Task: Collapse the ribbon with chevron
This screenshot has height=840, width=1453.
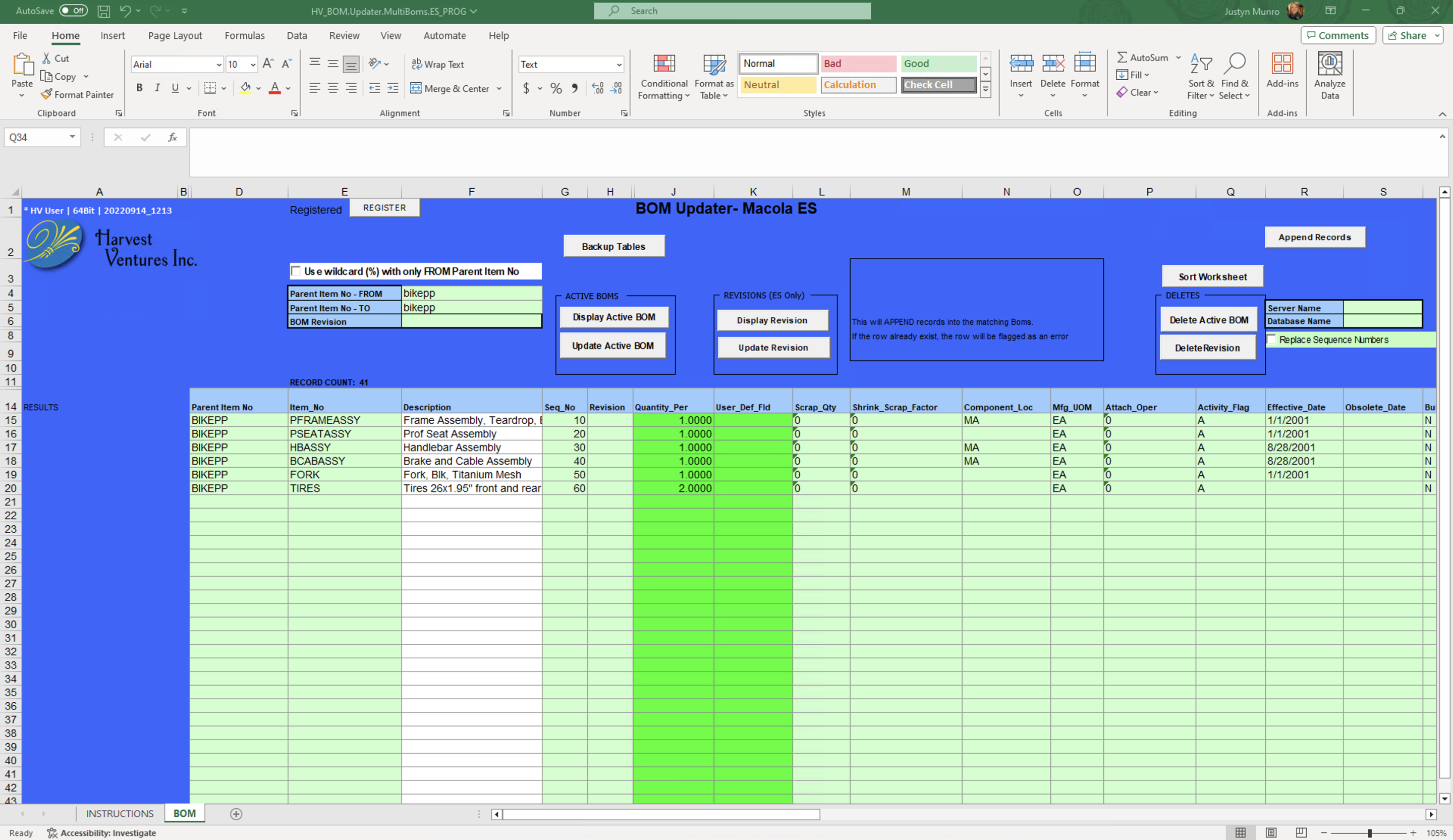Action: pyautogui.click(x=1442, y=114)
